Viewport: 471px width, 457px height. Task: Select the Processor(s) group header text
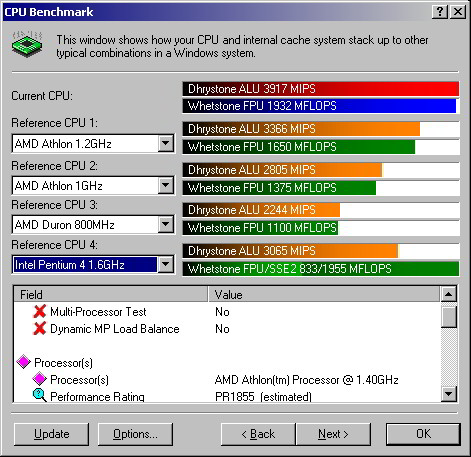point(63,363)
